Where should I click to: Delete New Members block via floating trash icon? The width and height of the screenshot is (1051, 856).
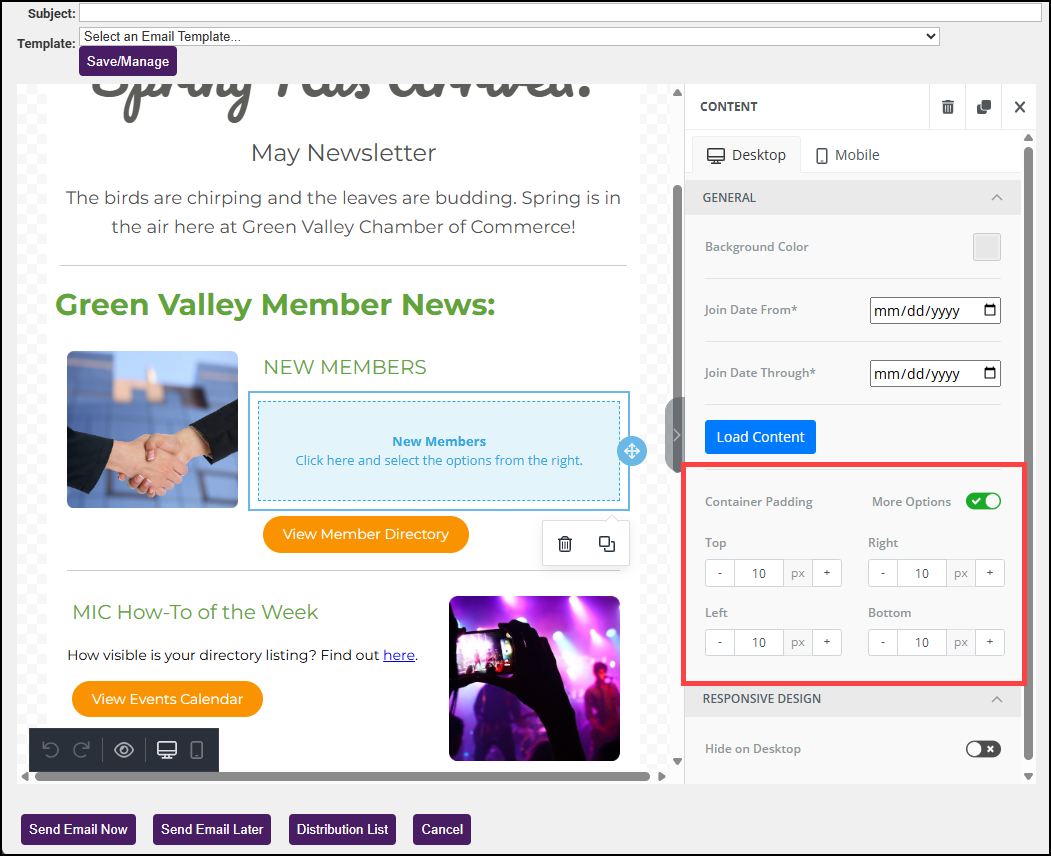[565, 544]
